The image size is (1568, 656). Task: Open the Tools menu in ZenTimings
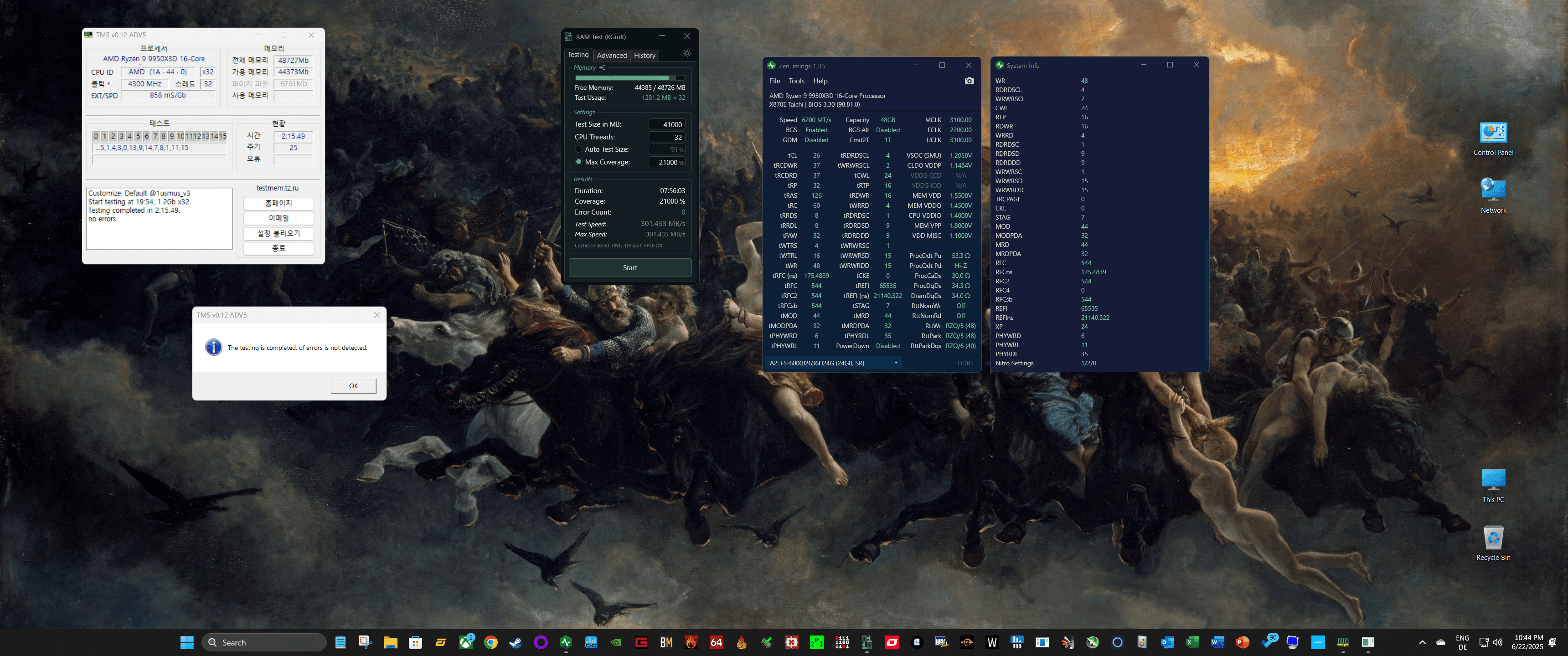796,81
